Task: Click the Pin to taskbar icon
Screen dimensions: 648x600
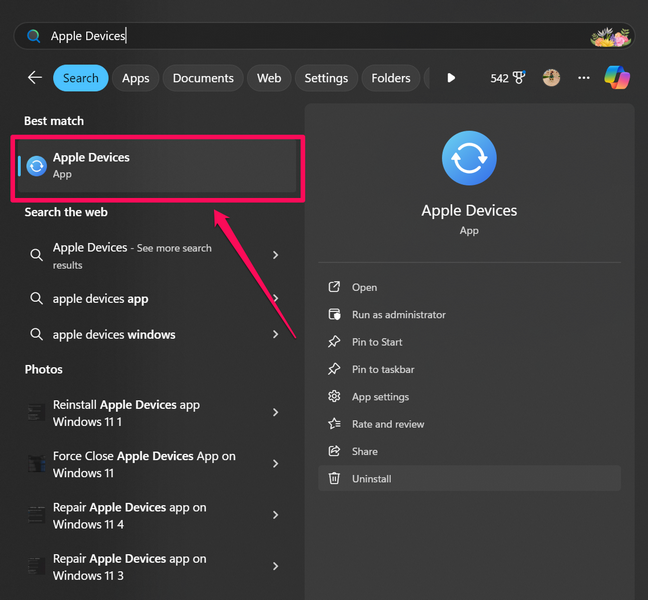Action: [x=334, y=369]
